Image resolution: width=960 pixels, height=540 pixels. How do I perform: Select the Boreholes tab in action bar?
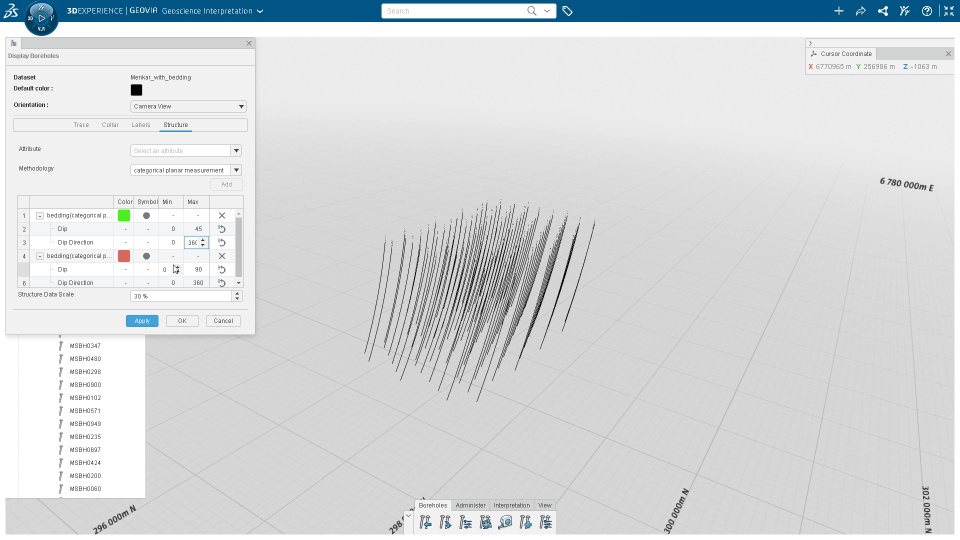pyautogui.click(x=433, y=506)
